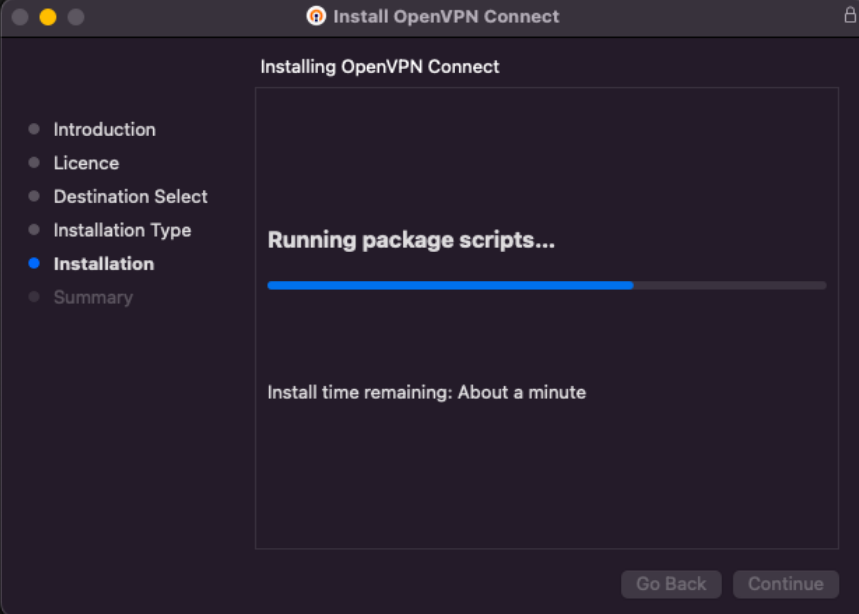Select the Licence step in sidebar

click(x=86, y=163)
